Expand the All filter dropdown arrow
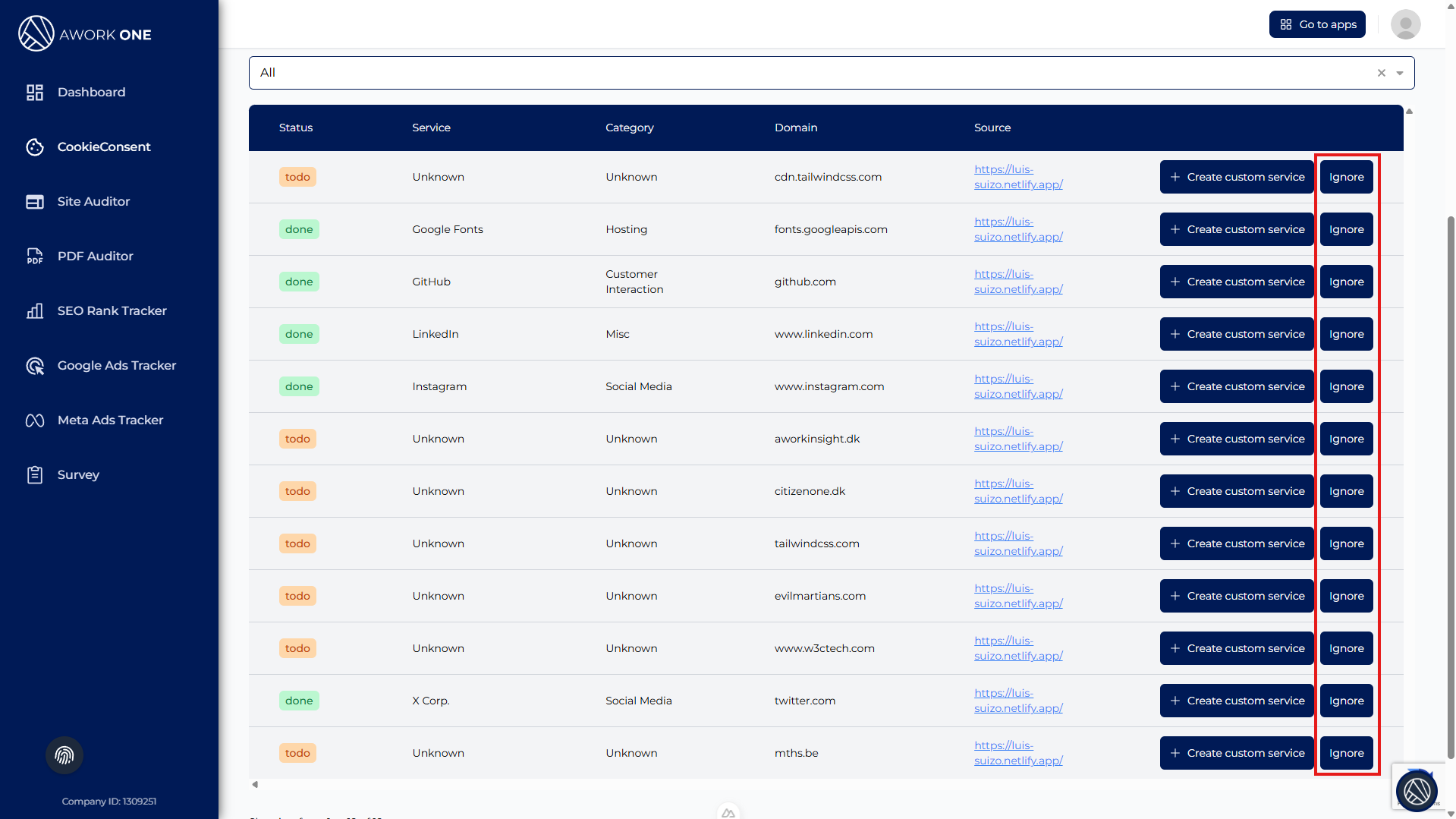The image size is (1456, 819). 1400,74
